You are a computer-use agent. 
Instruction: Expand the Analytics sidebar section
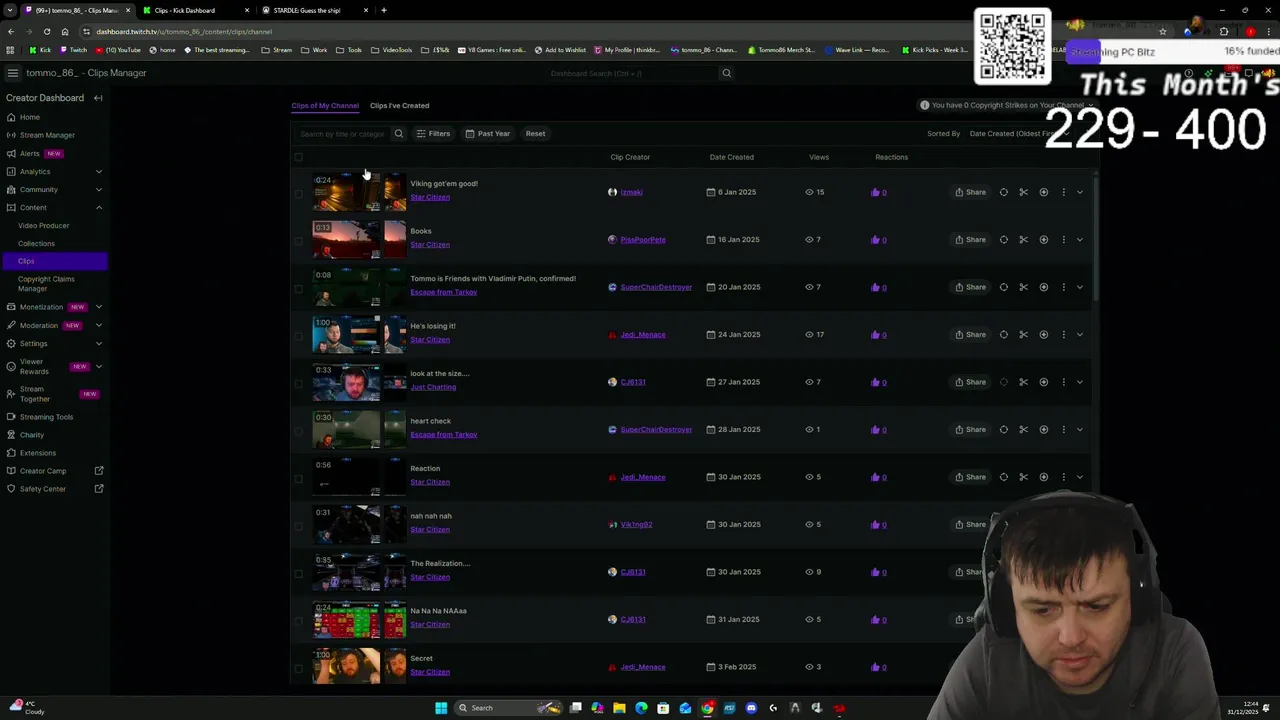tap(98, 172)
